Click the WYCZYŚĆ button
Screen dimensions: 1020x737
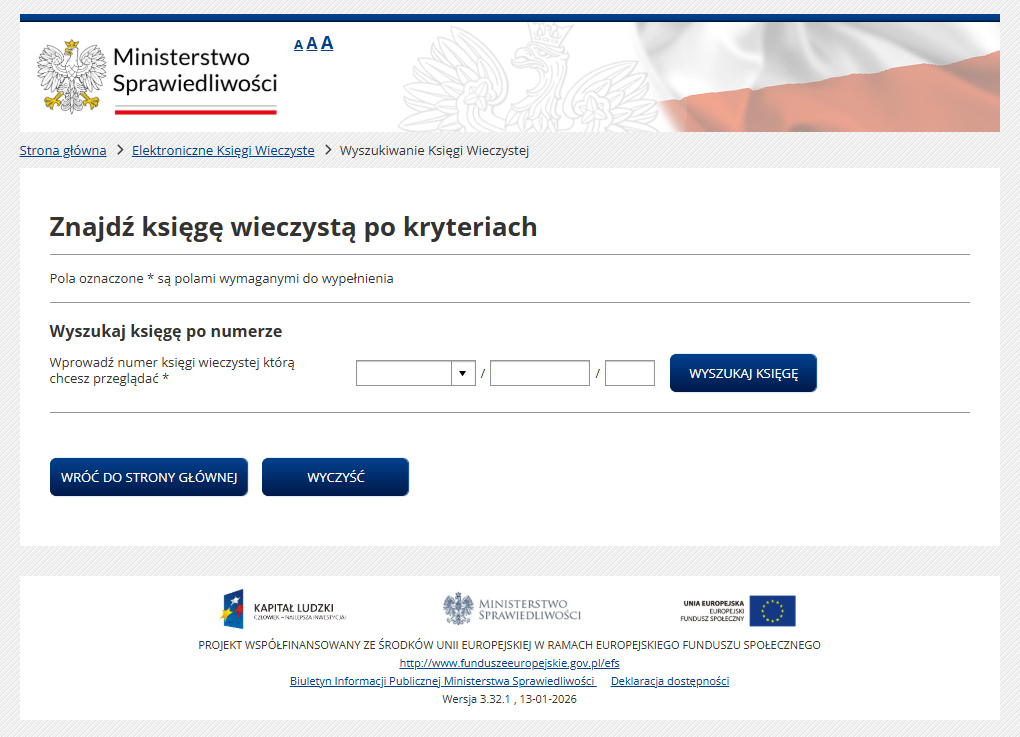[336, 477]
